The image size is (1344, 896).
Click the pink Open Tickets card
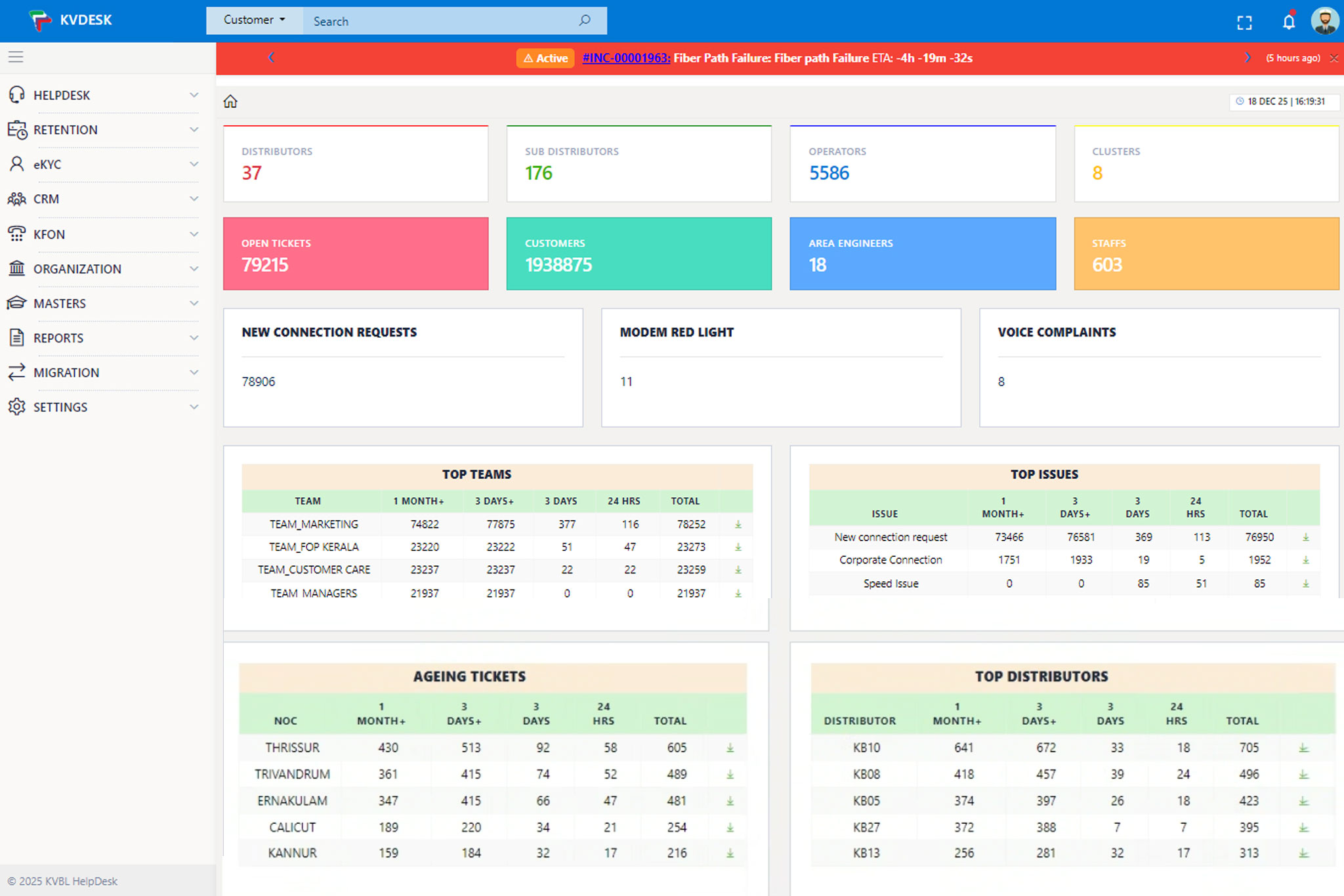(356, 254)
